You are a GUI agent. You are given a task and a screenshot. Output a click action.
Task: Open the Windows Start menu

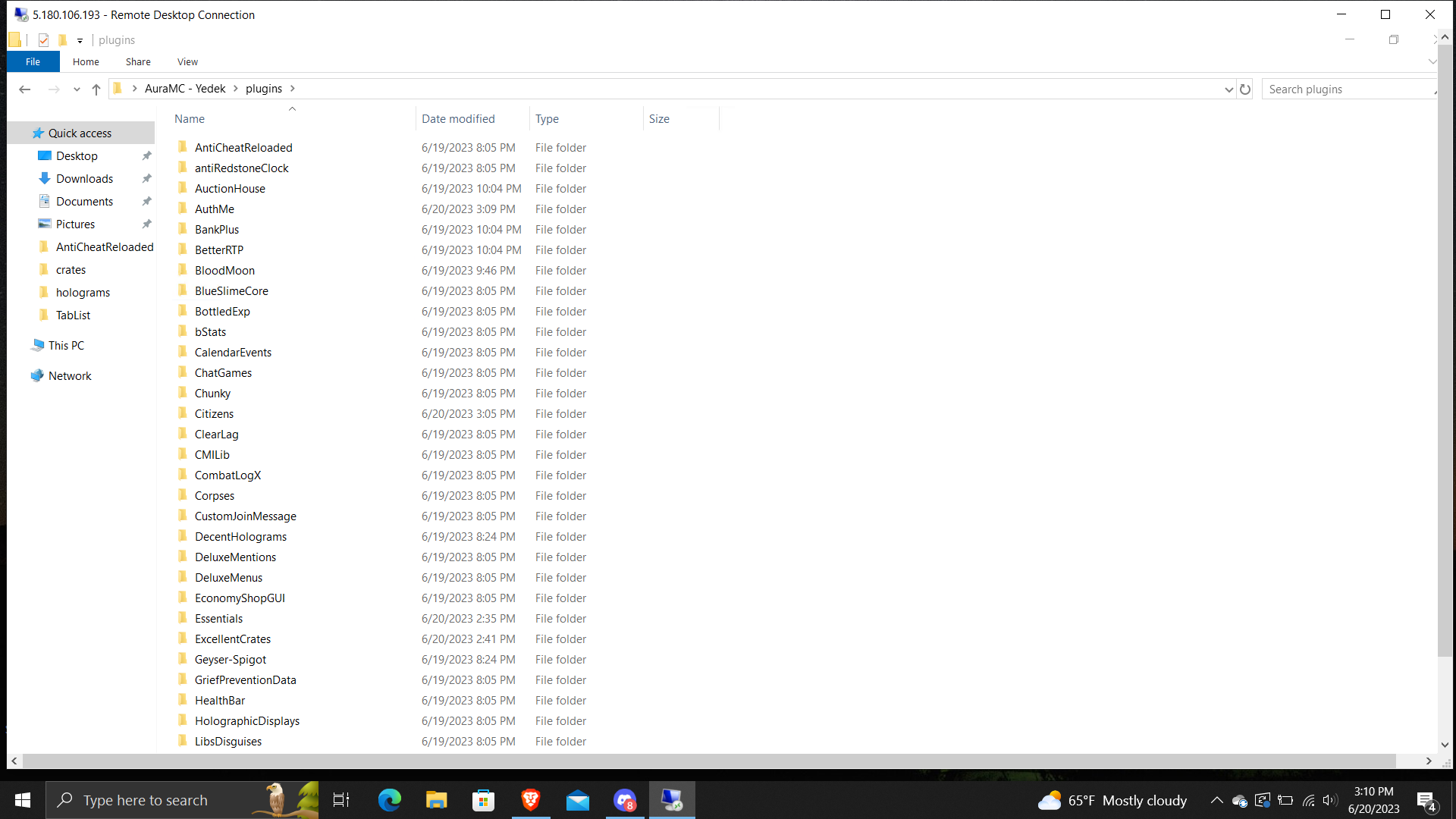[x=23, y=800]
